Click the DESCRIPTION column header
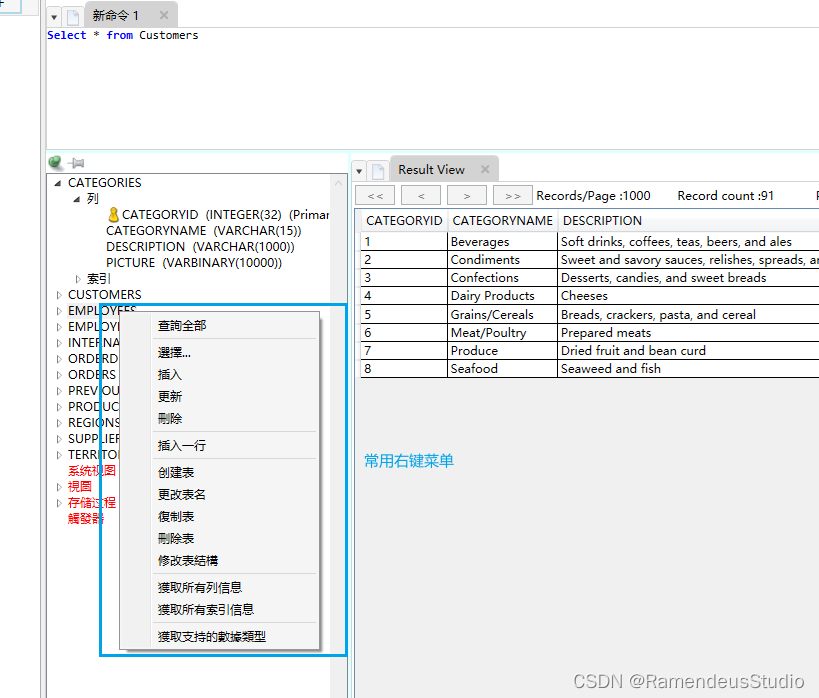Screen dimensions: 819x698 688,221
